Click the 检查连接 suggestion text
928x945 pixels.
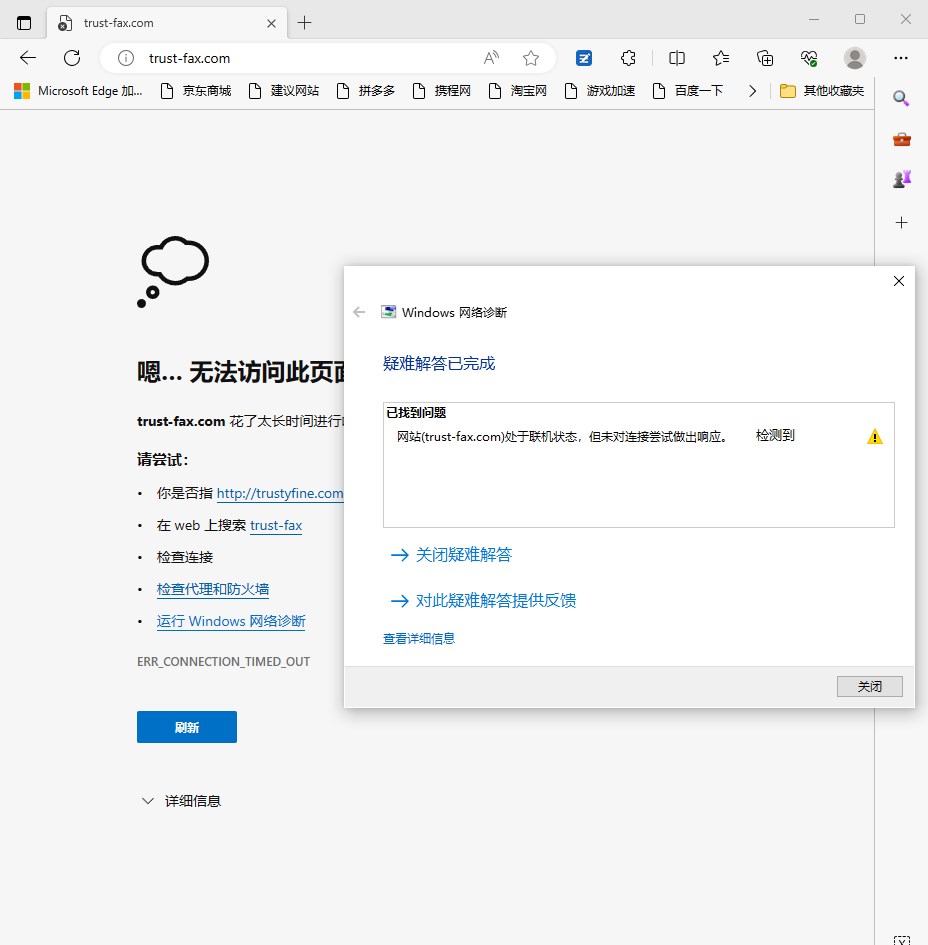click(x=185, y=557)
